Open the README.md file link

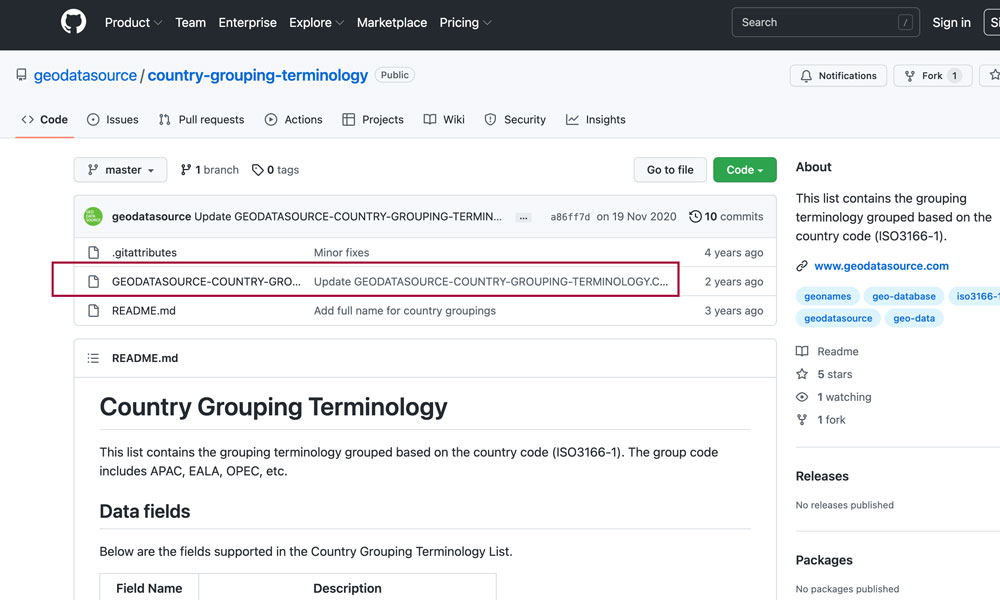(x=143, y=311)
